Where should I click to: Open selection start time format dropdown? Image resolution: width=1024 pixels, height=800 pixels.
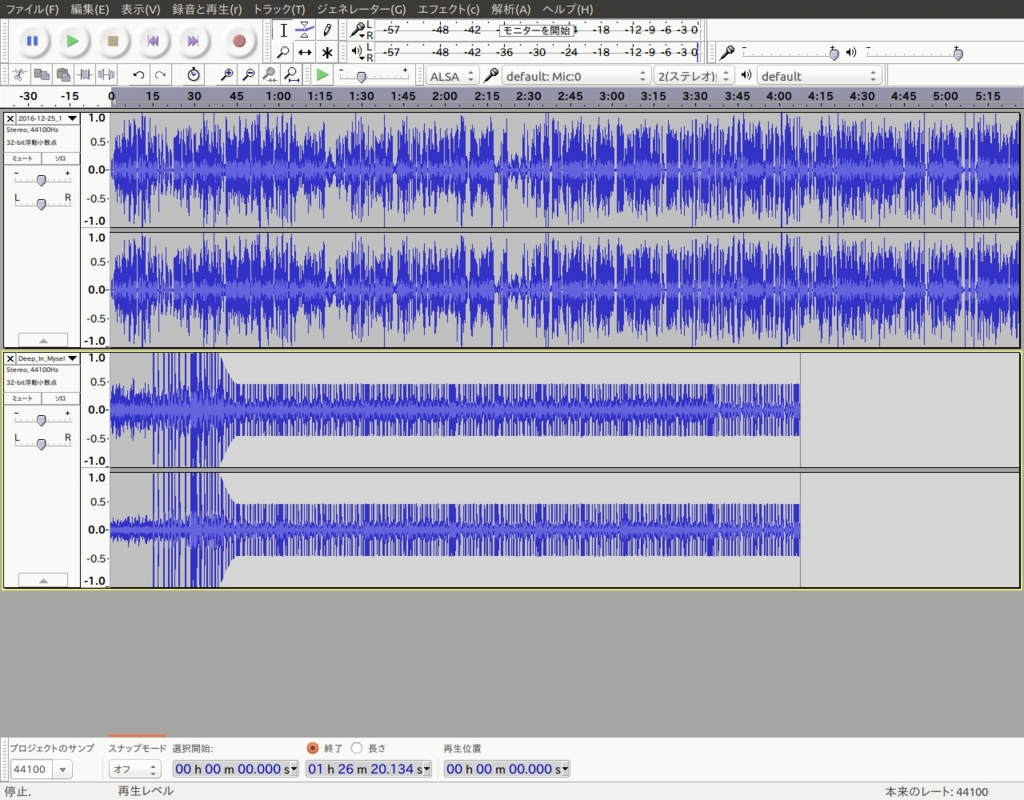(293, 769)
